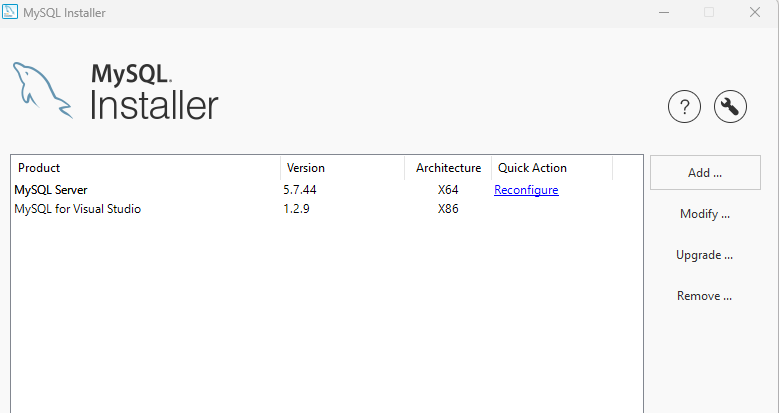Screen dimensions: 779x413
Task: Click the Add ... button
Action: 705,172
